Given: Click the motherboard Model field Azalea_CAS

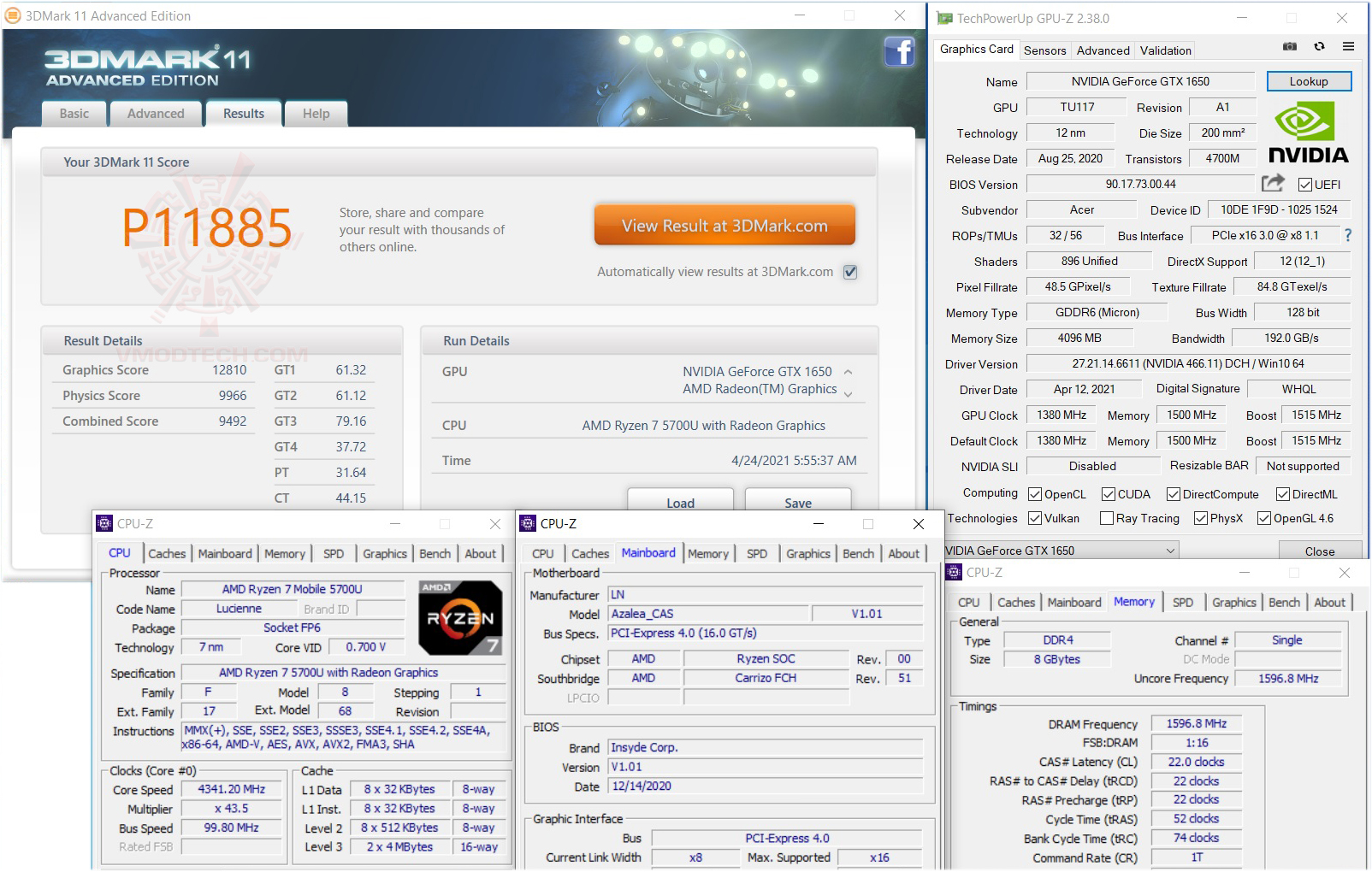Looking at the screenshot, I should (x=708, y=614).
